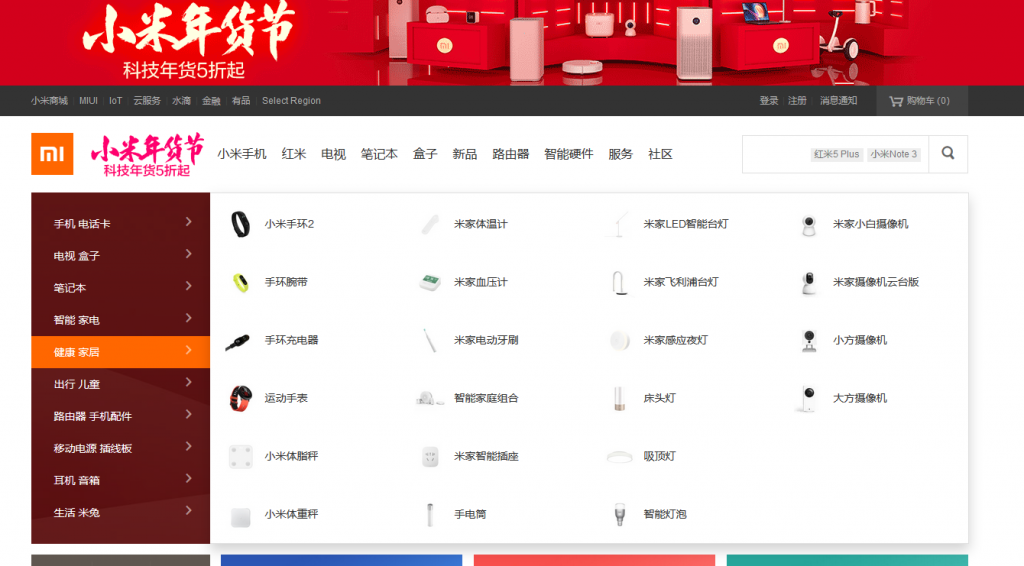The width and height of the screenshot is (1024, 566).
Task: Expand the 生活 米兔 category arrow
Action: [x=188, y=511]
